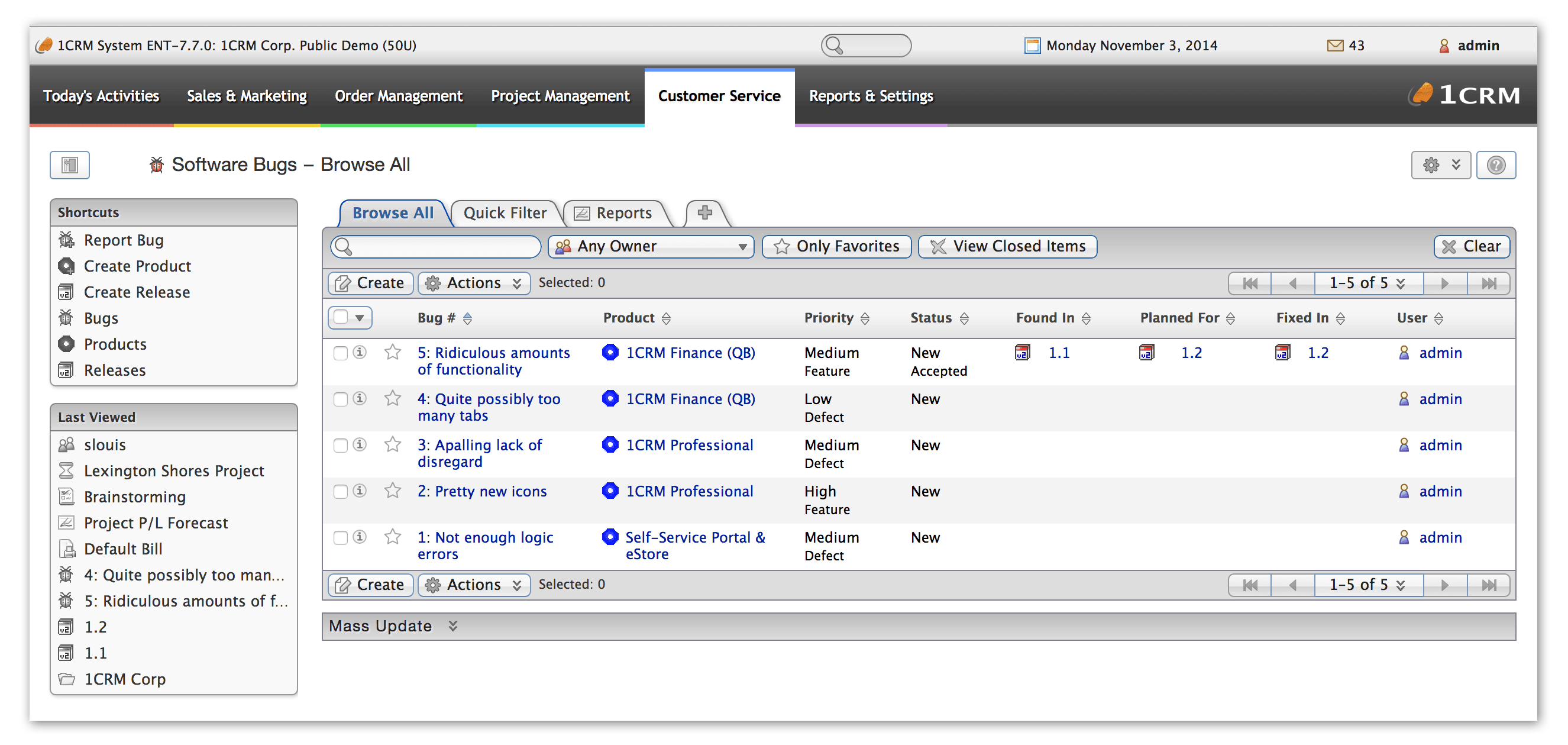Image resolution: width=1568 pixels, height=745 pixels.
Task: Open the gear settings dropdown at top right
Action: tap(1441, 165)
